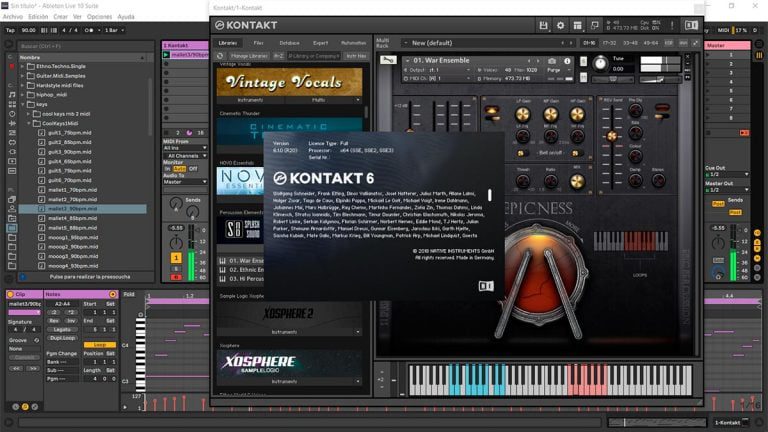Click the Kontakt 6 about-box NI logo

[x=486, y=286]
